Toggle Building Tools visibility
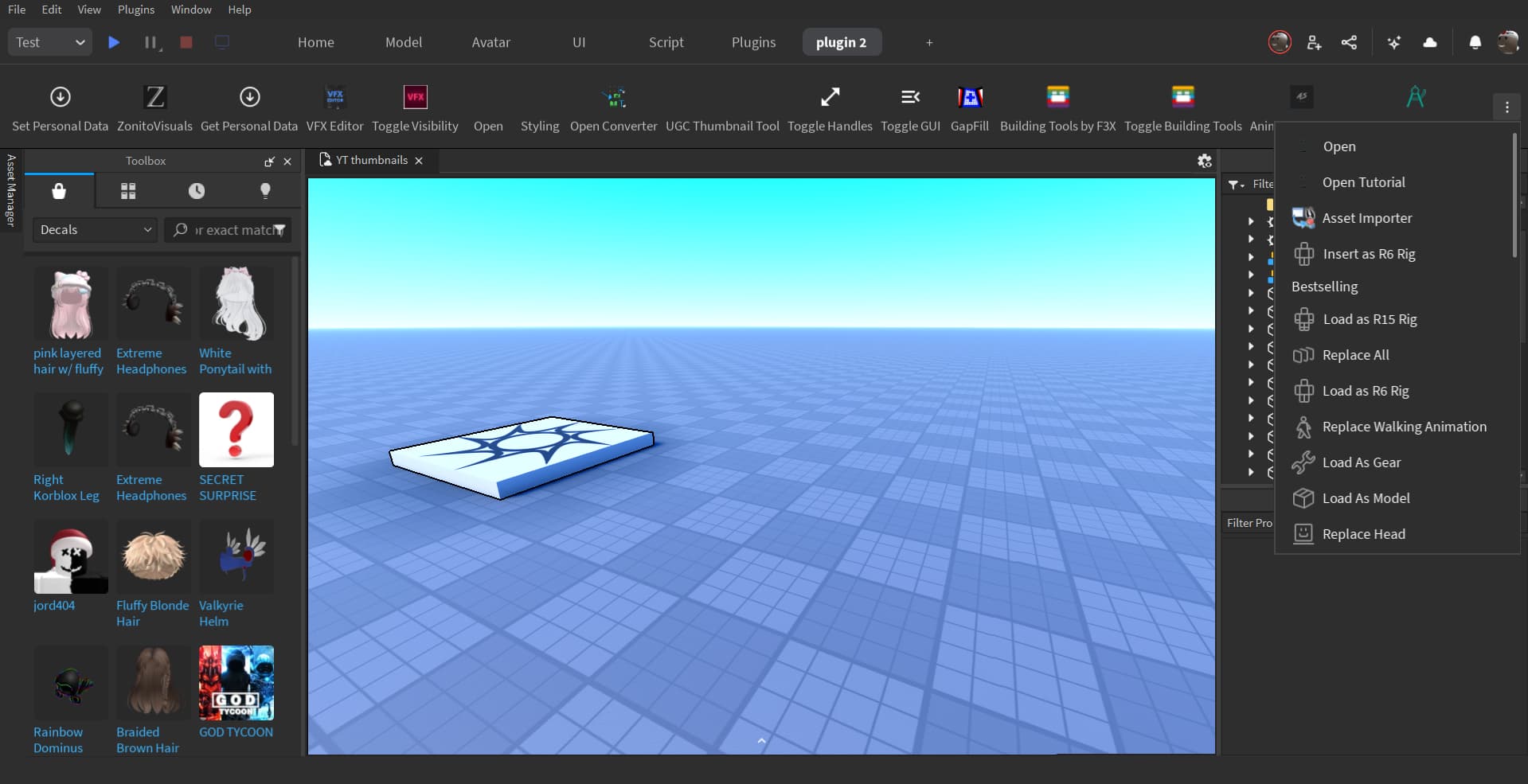Screen dimensions: 1528x784 [1182, 106]
